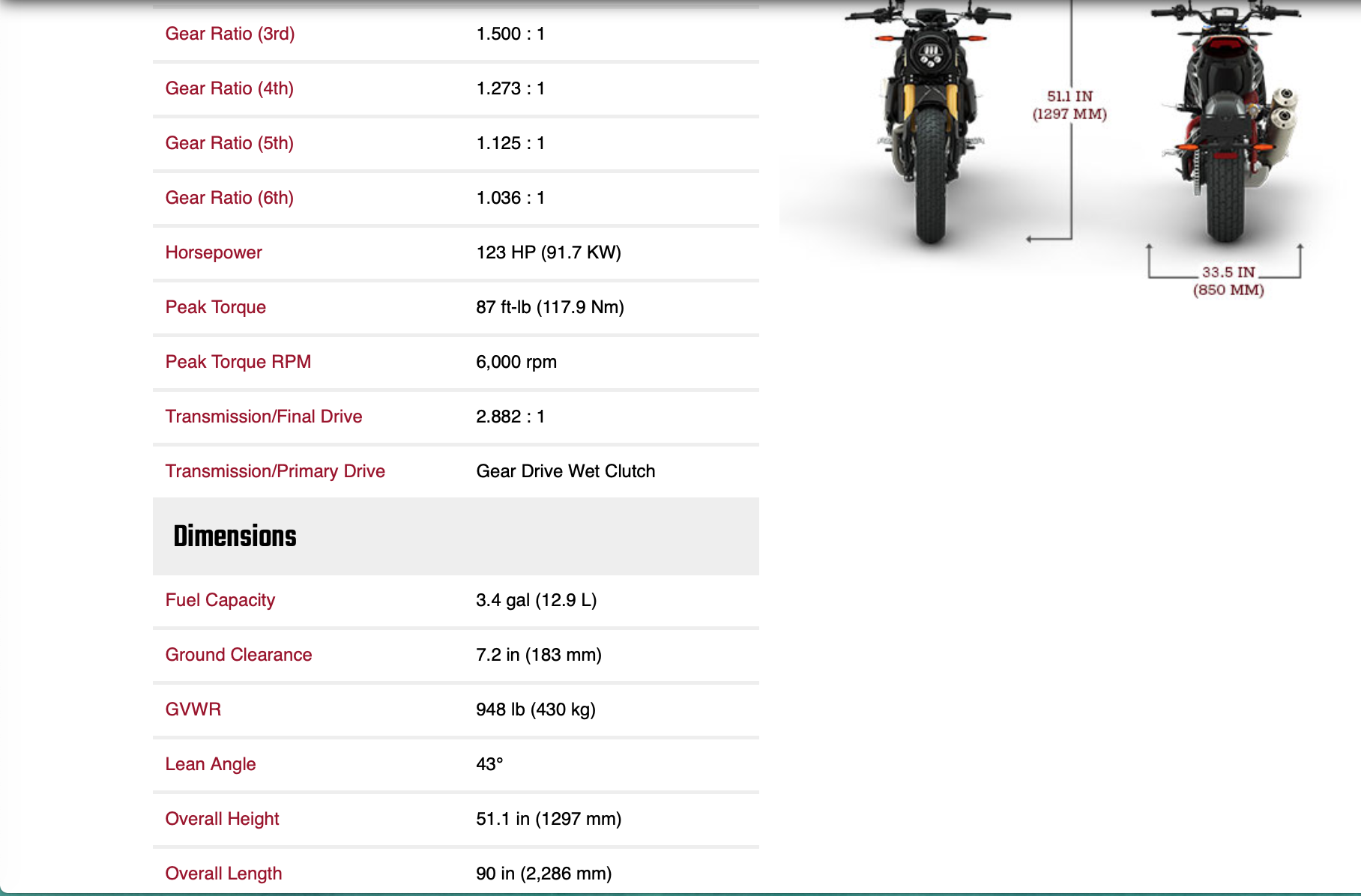Click the Lean Angle label

point(211,764)
